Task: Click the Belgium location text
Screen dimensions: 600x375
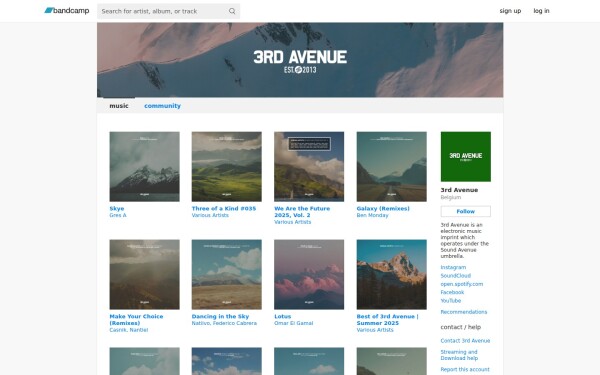Action: (x=451, y=197)
